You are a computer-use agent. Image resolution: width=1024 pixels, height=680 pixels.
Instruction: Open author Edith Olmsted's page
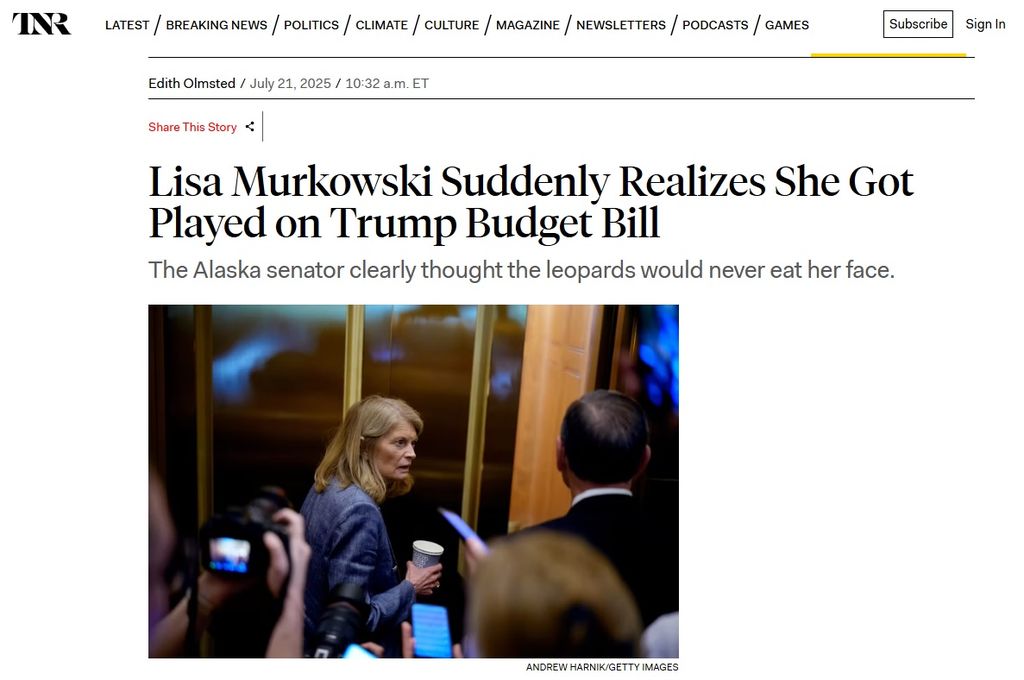[x=191, y=84]
